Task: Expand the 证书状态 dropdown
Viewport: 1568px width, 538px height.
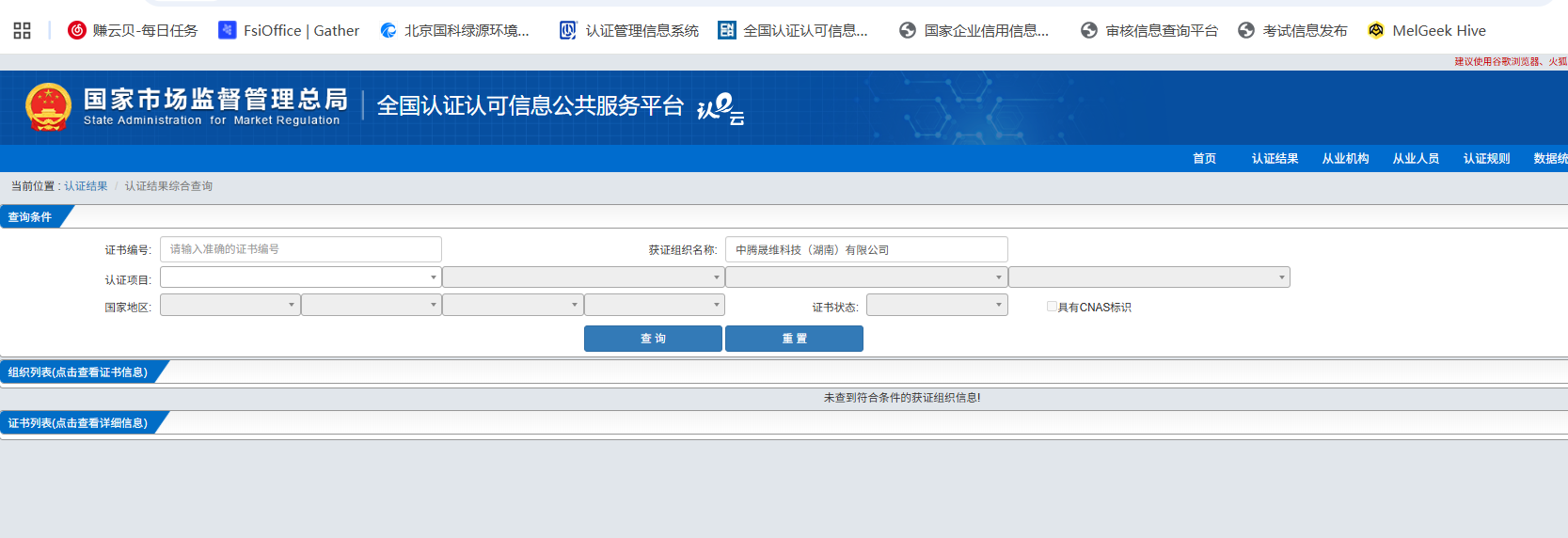Action: (x=937, y=305)
